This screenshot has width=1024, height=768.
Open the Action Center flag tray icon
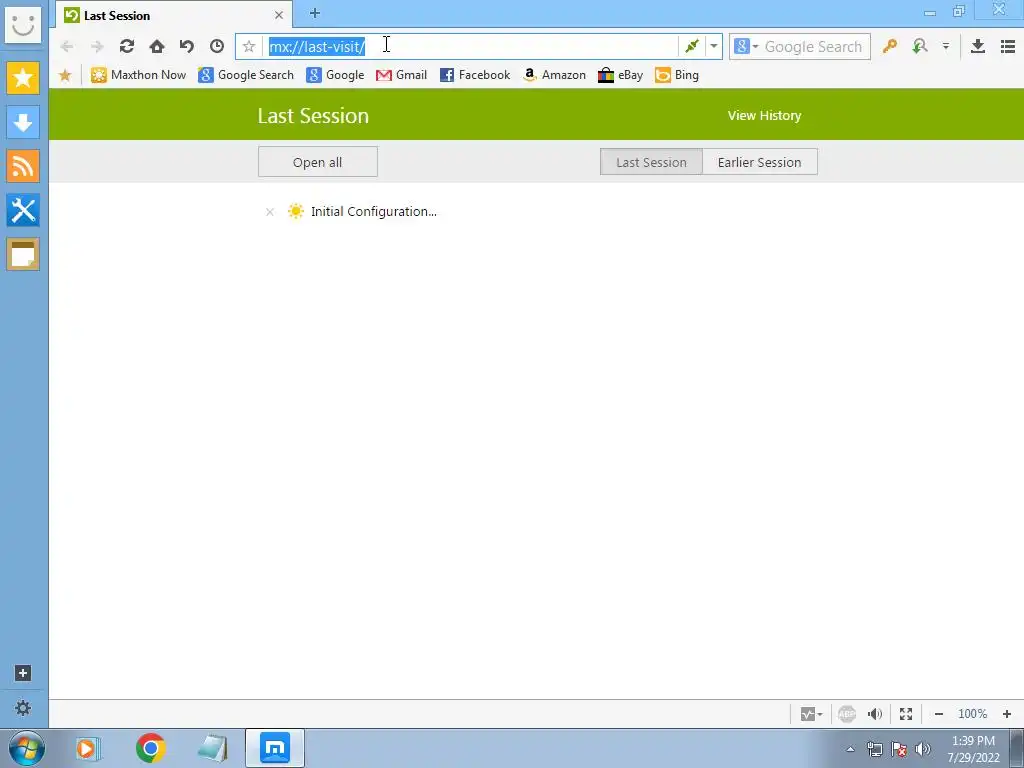[899, 749]
